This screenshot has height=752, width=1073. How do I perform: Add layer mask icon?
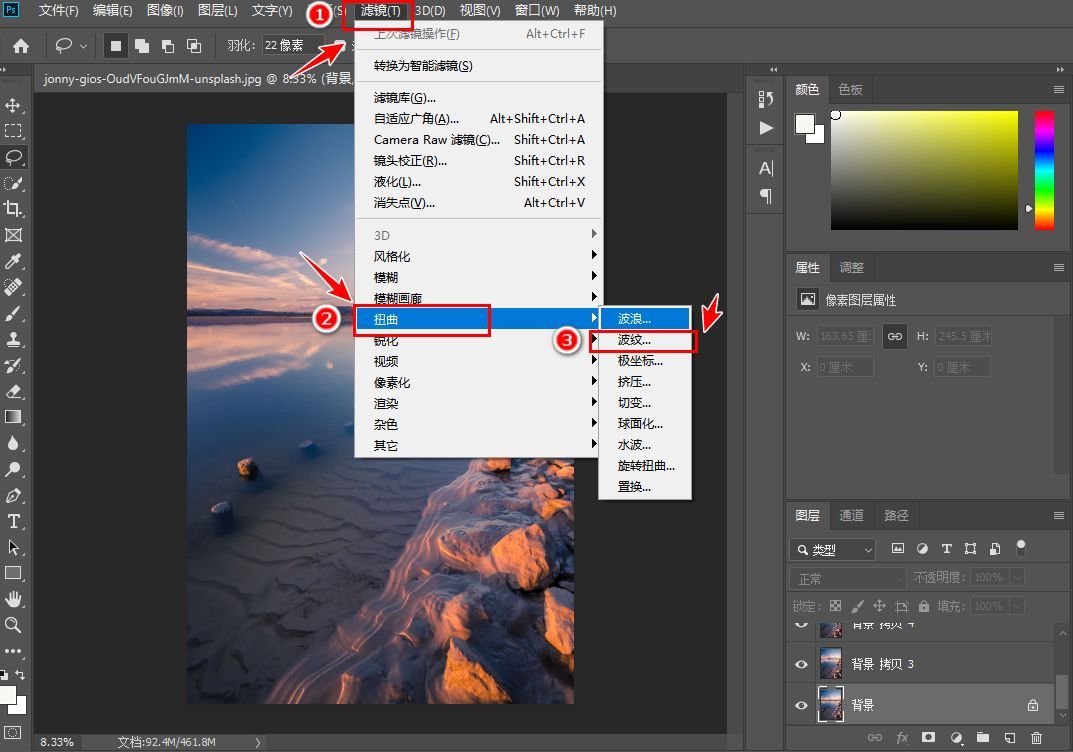(928, 737)
